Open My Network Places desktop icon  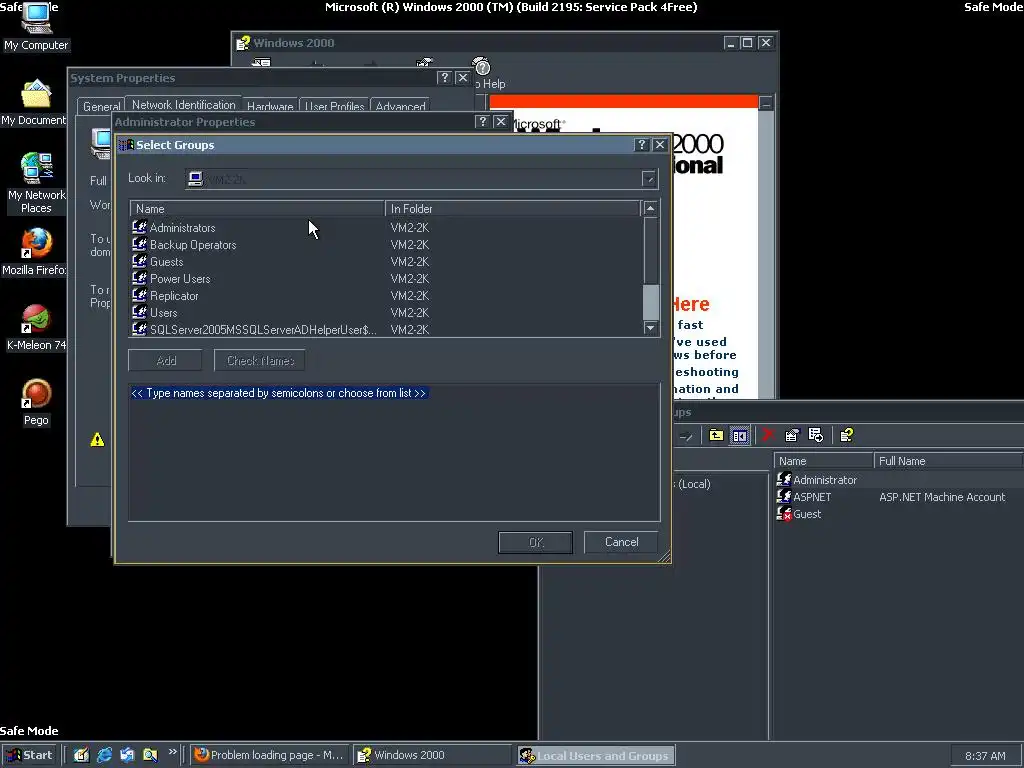coord(37,183)
